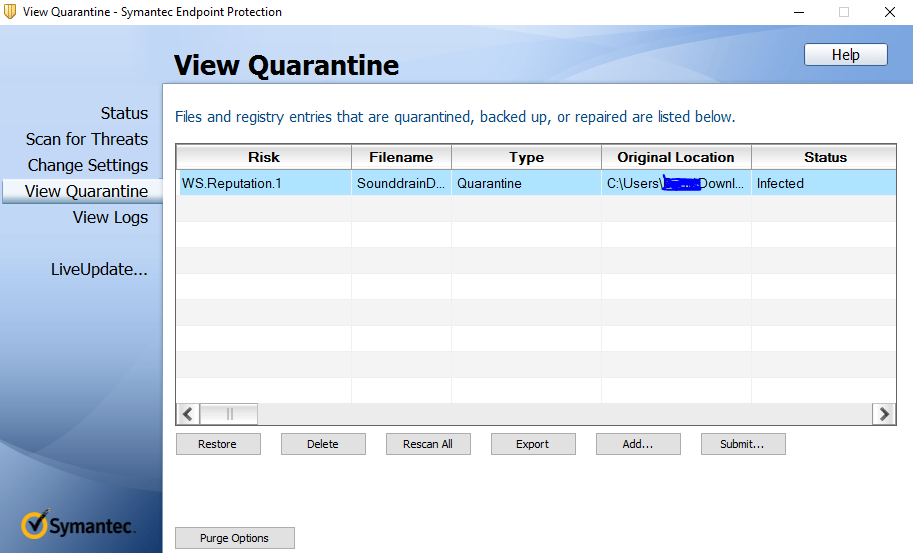
Task: Click the Infected status cell
Action: pyautogui.click(x=824, y=183)
